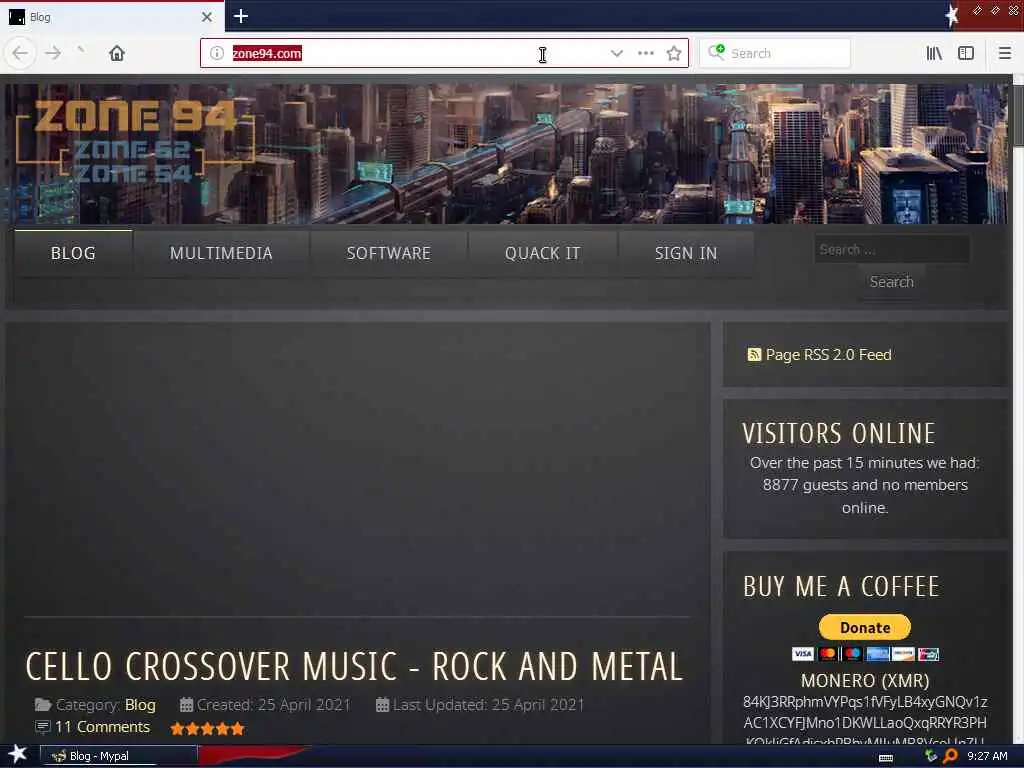Select the Blog browser tab
Viewport: 1024px width, 768px height.
tap(112, 16)
